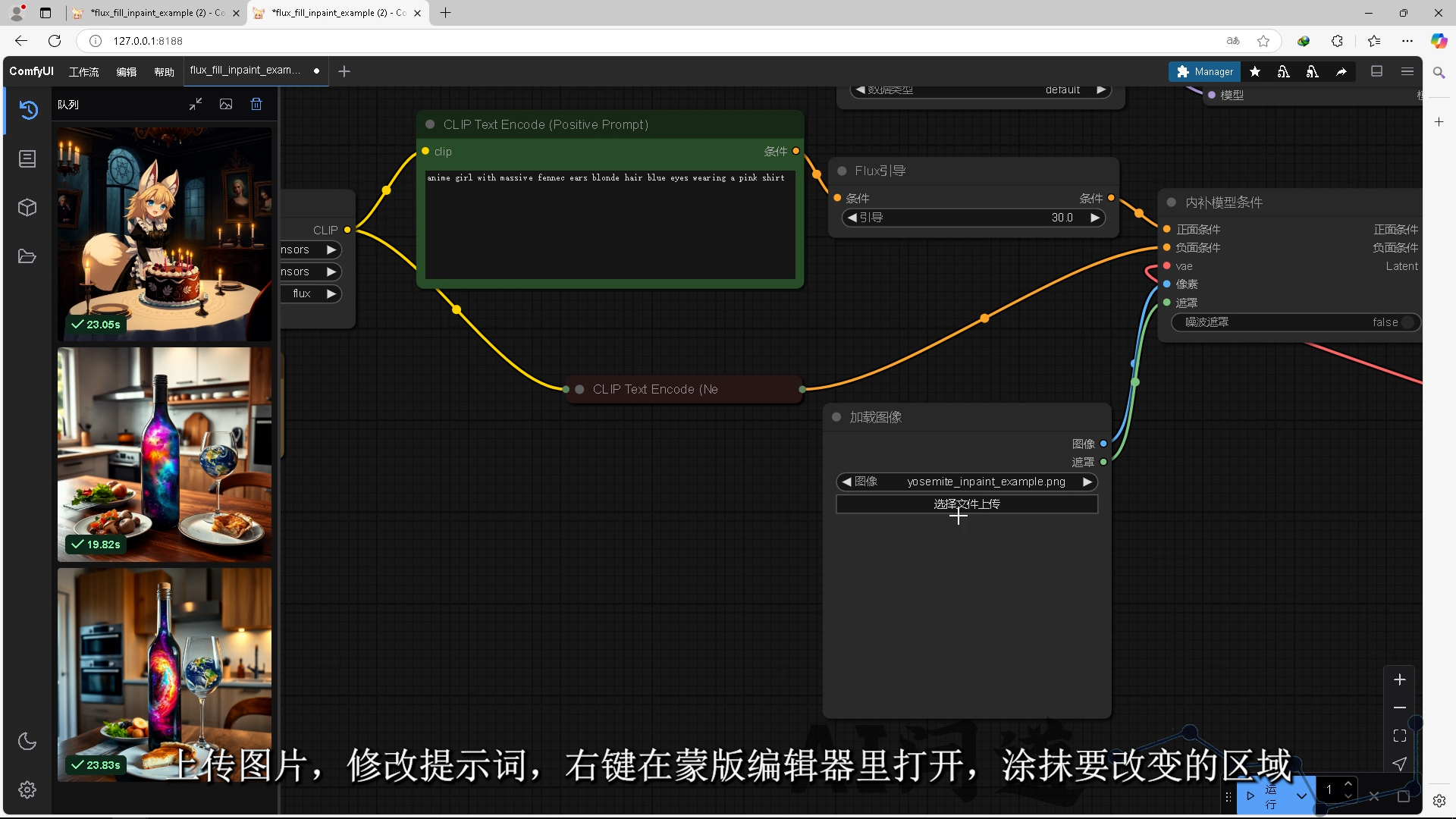1456x819 pixels.
Task: Collapse the 加载图像 node dot
Action: (836, 417)
